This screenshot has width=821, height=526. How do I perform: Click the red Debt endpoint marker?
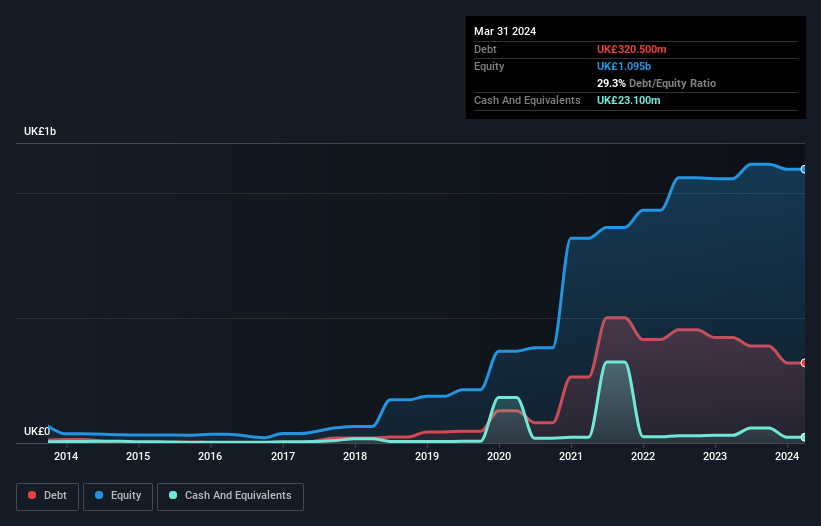[804, 363]
